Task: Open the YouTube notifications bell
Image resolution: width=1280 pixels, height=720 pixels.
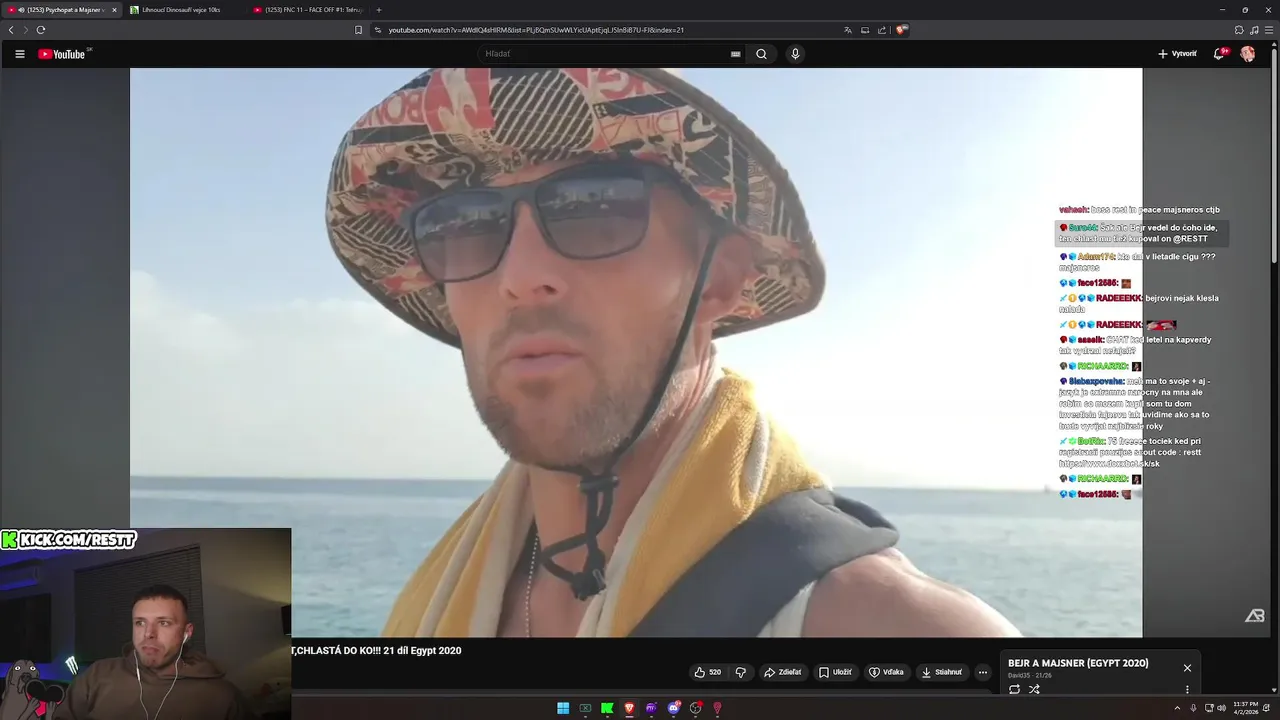Action: coord(1219,54)
